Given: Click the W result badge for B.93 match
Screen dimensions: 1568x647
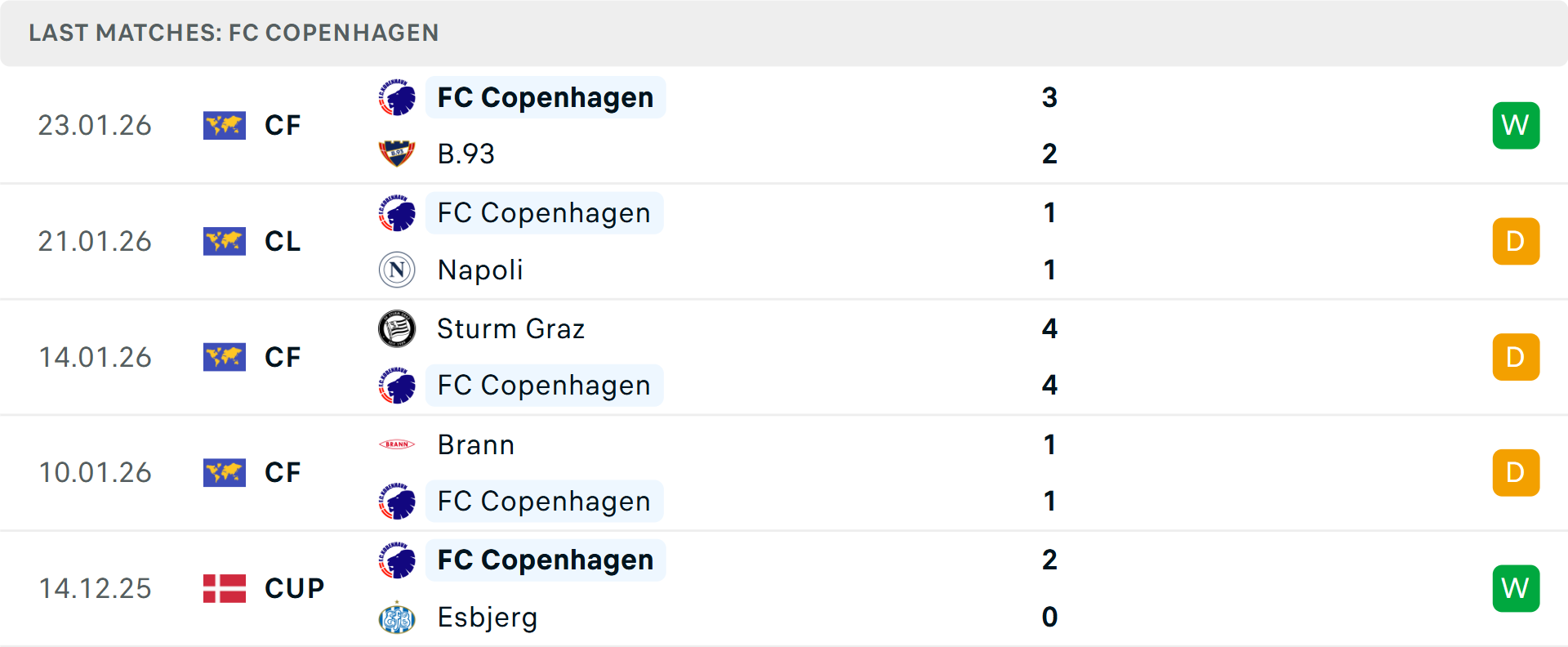Looking at the screenshot, I should (x=1516, y=125).
